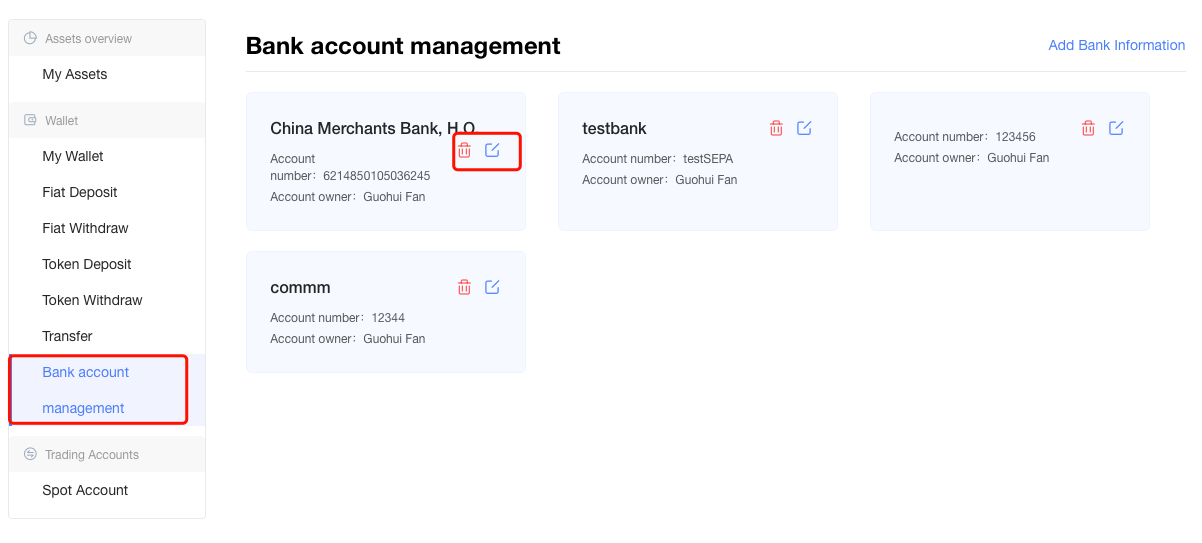Image resolution: width=1202 pixels, height=543 pixels.
Task: Click the Assets overview pie icon
Action: [30, 38]
